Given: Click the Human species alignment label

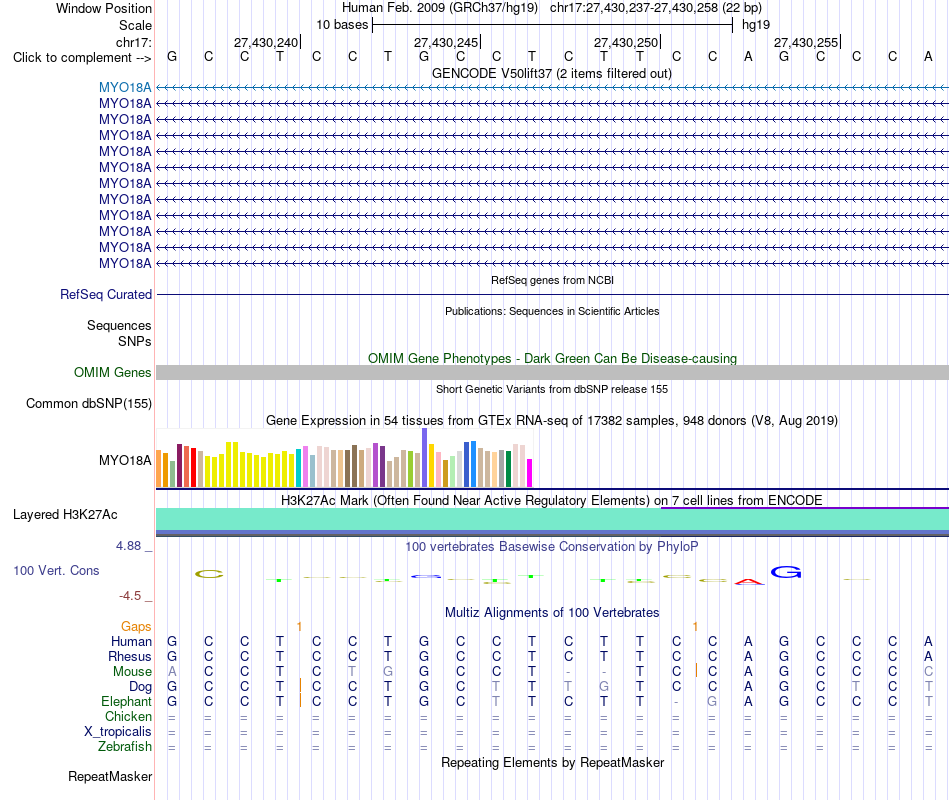Looking at the screenshot, I should pos(131,641).
